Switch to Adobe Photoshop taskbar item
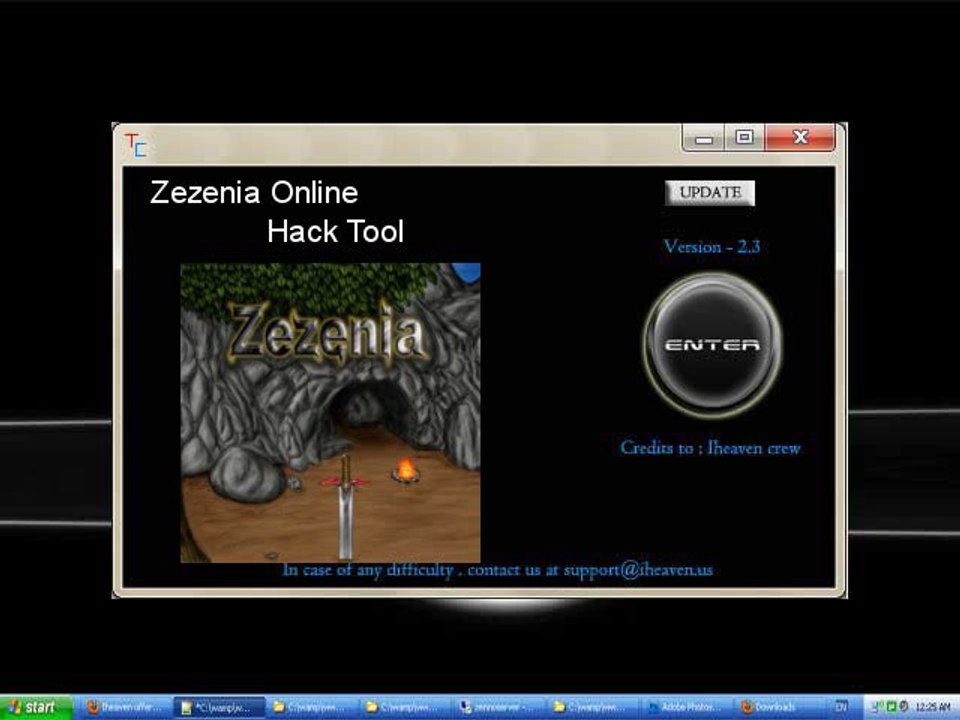960x720 pixels. tap(686, 708)
